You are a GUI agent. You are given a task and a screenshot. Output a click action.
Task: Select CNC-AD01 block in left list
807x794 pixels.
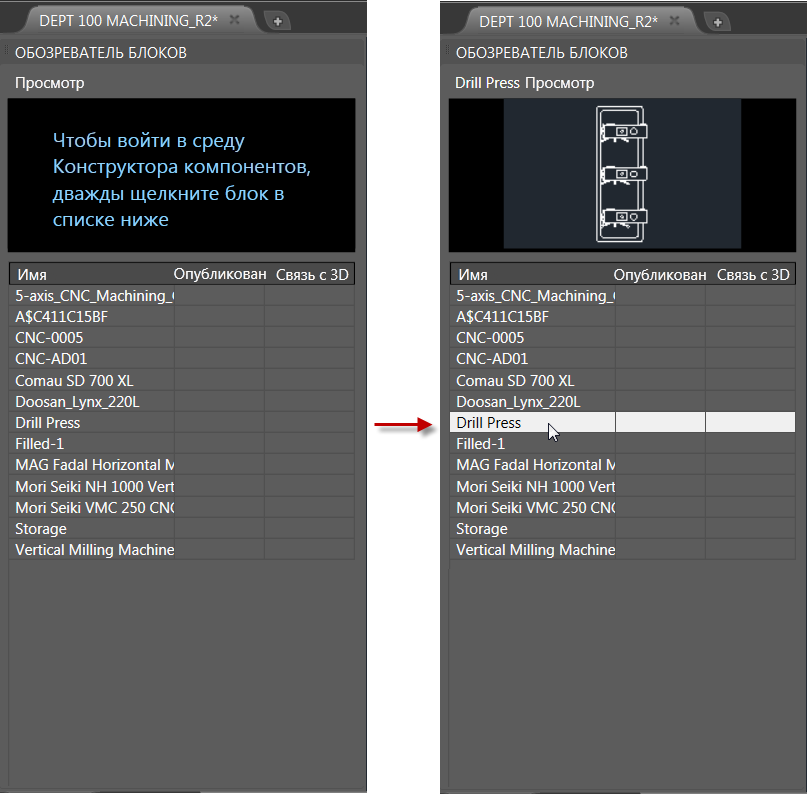182,359
